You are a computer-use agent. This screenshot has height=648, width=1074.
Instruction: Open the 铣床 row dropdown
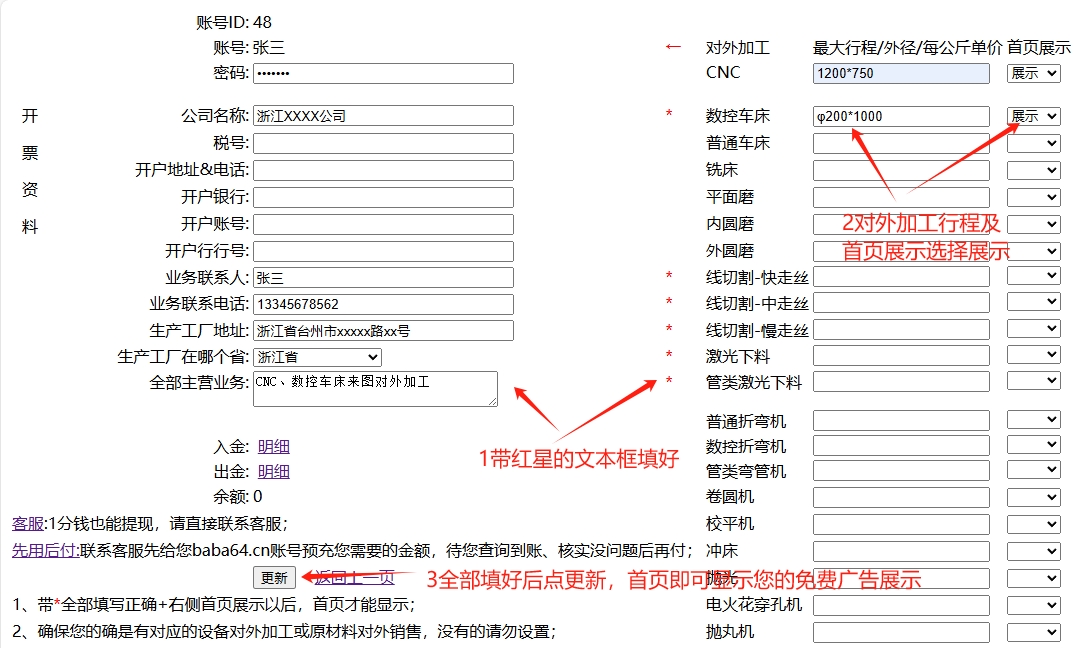coord(1033,170)
